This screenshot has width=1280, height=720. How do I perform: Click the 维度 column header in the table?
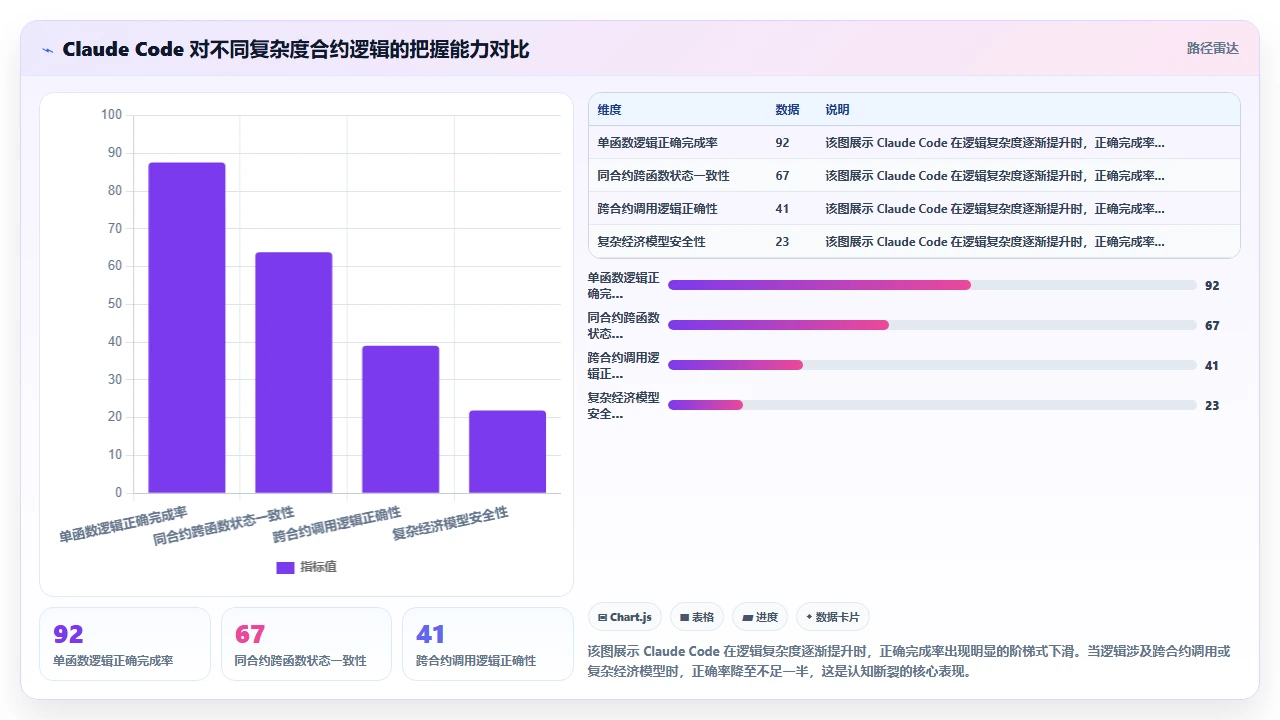[609, 110]
